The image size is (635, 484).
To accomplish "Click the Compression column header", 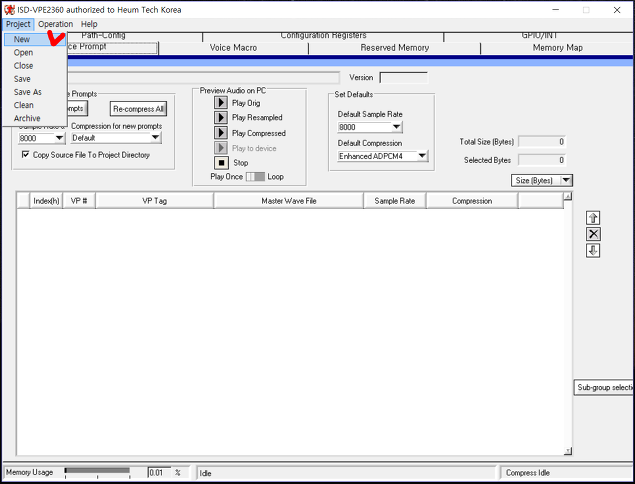I will click(472, 201).
